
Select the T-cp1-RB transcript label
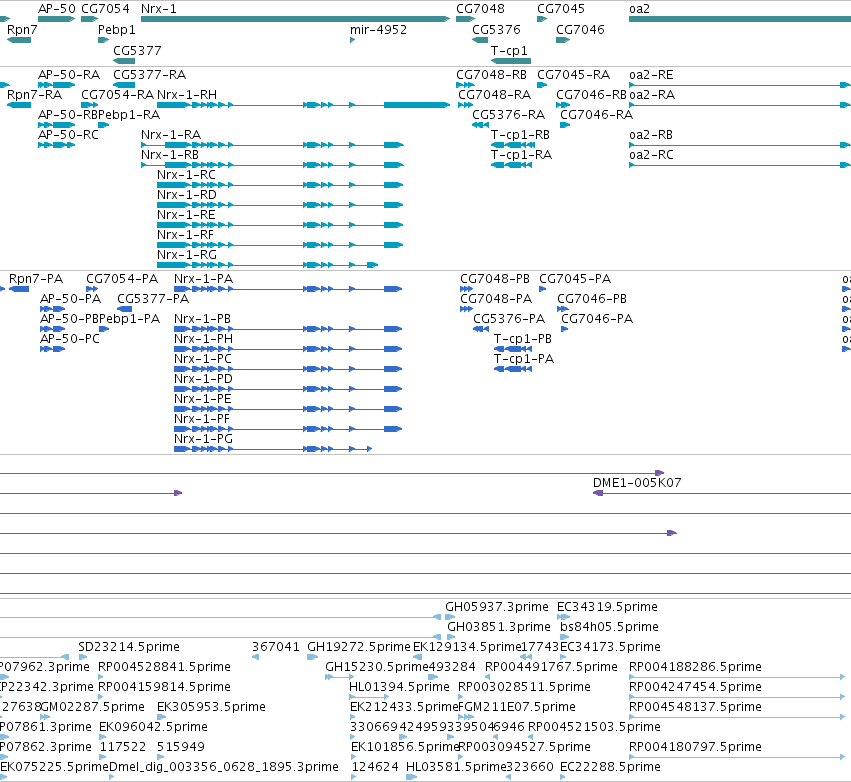(520, 135)
